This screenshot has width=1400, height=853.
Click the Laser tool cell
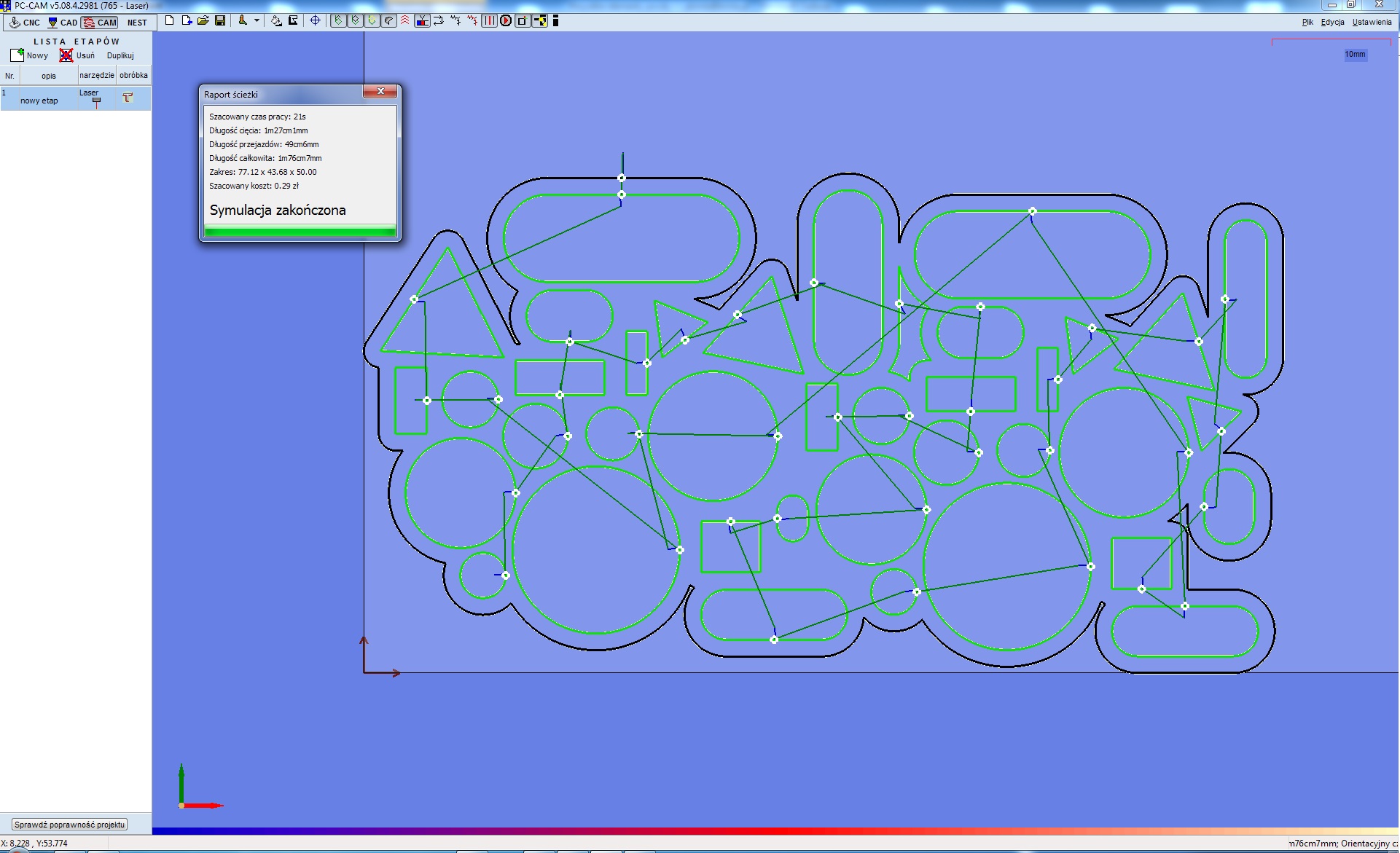95,99
